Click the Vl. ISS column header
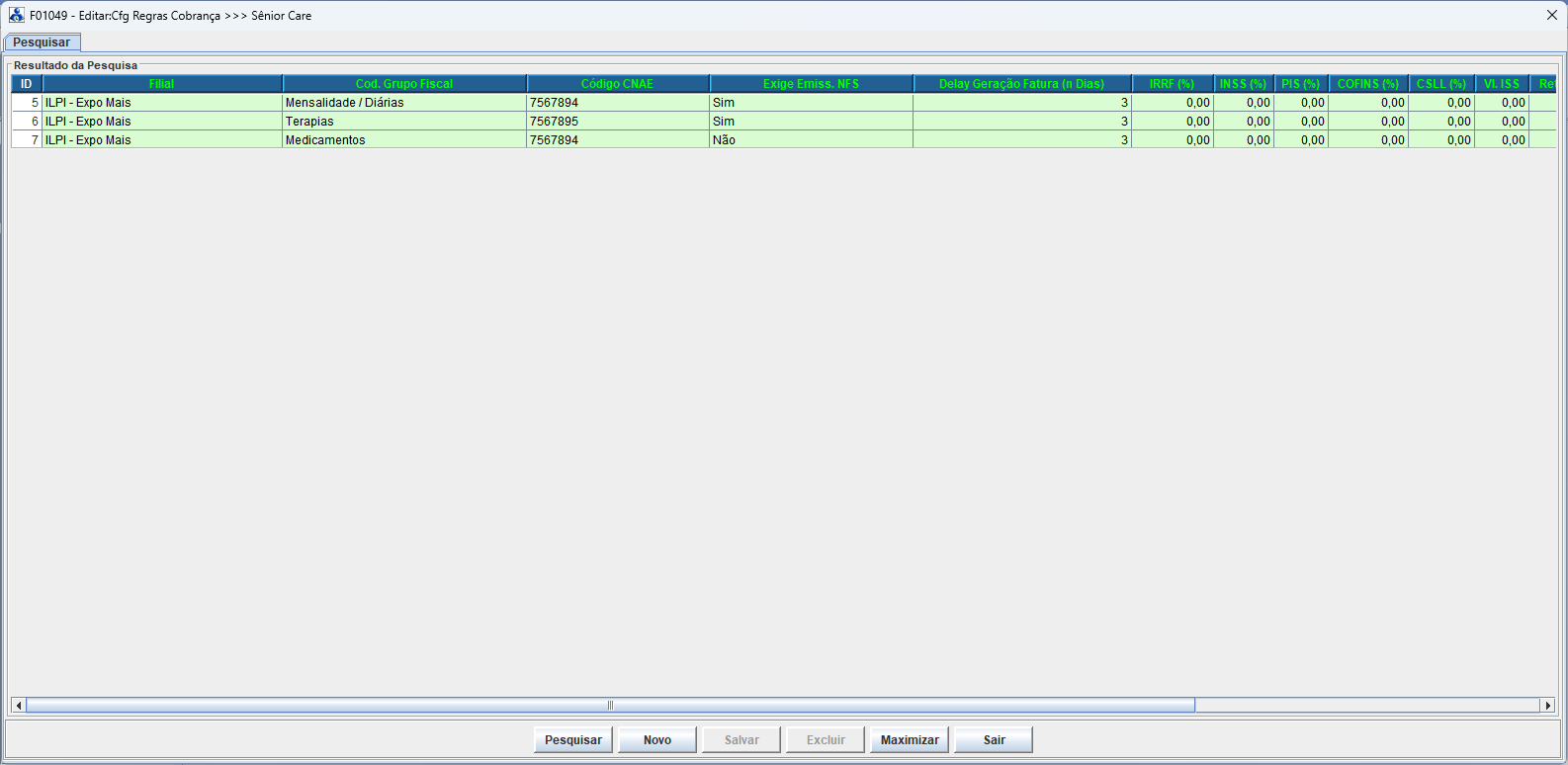 tap(1502, 84)
